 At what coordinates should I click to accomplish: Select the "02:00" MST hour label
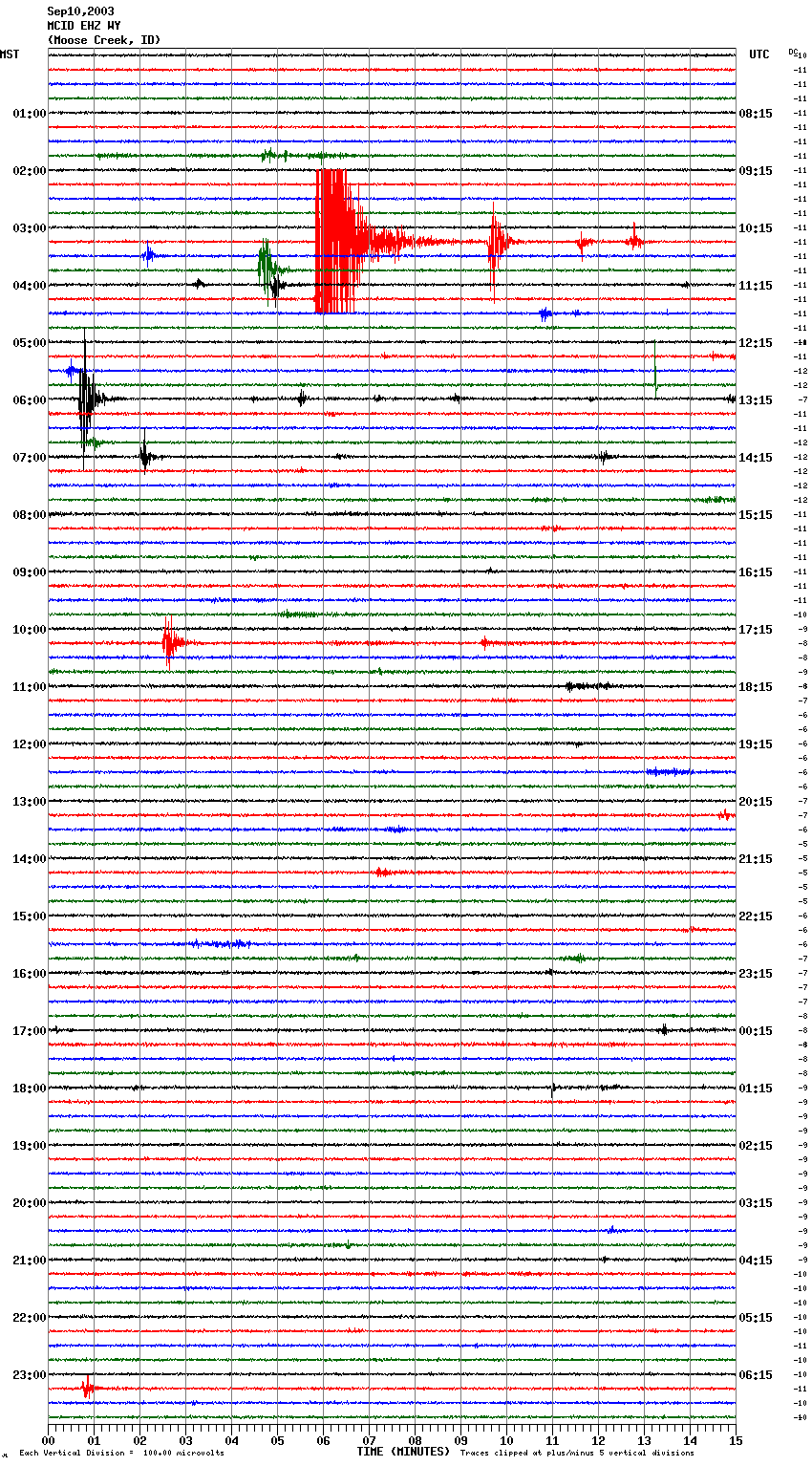pos(30,171)
